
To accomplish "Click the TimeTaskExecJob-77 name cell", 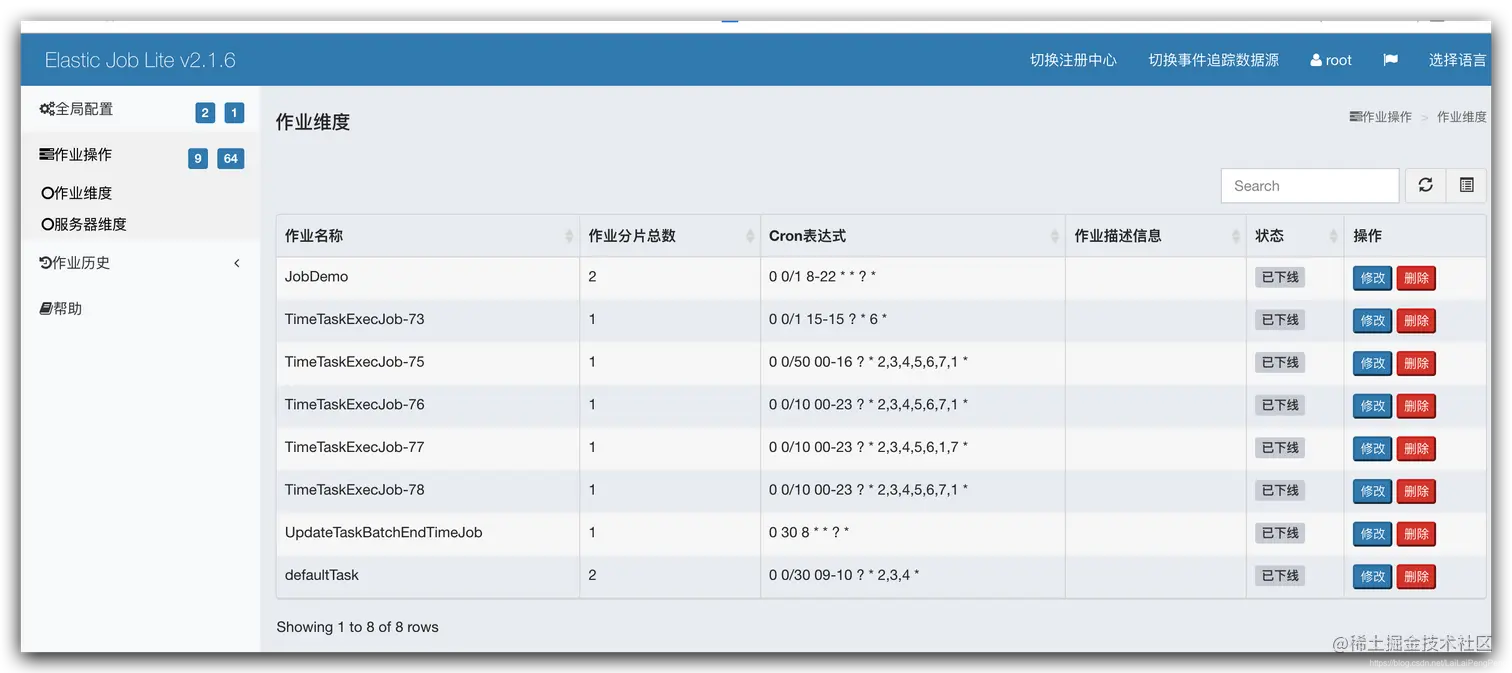I will pyautogui.click(x=428, y=448).
